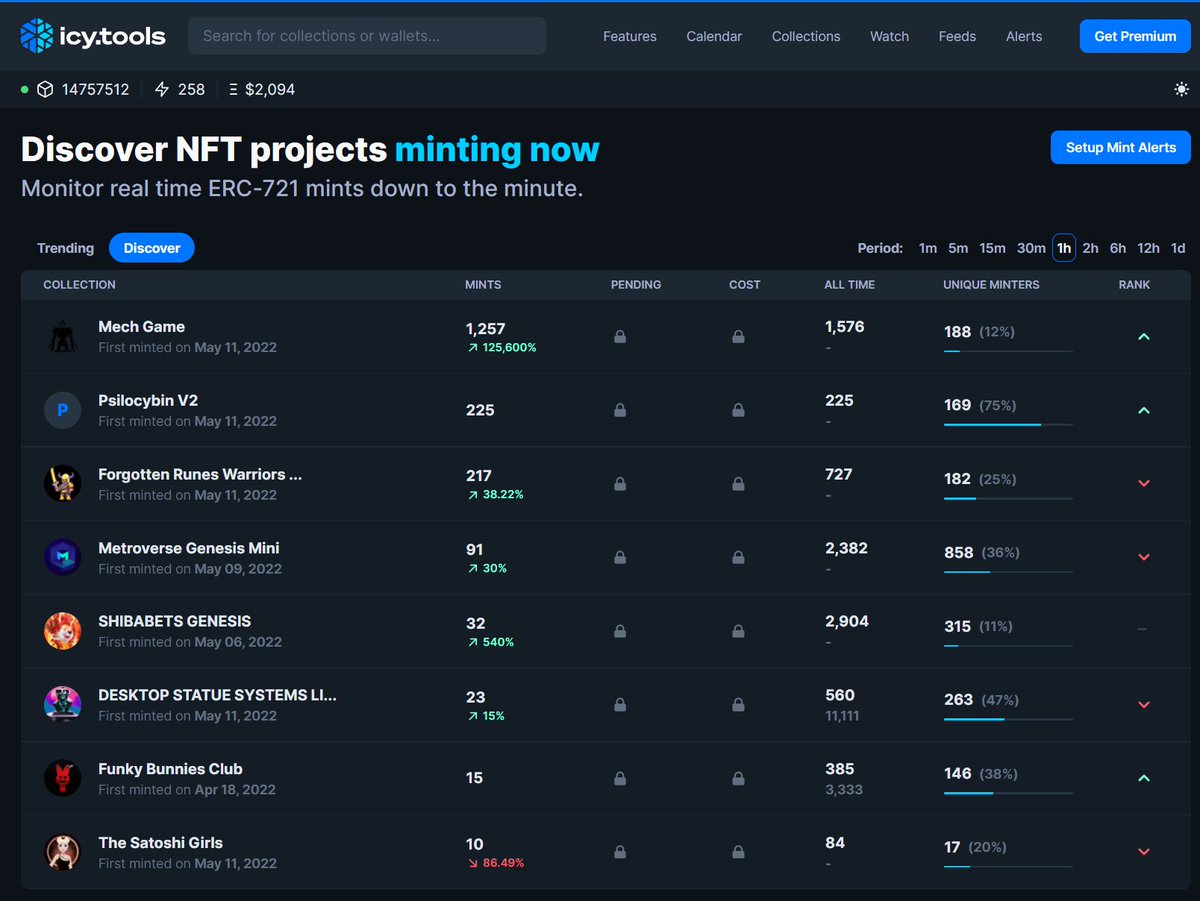Click The Satoshi Girls avatar
This screenshot has height=901, width=1200.
tap(62, 853)
